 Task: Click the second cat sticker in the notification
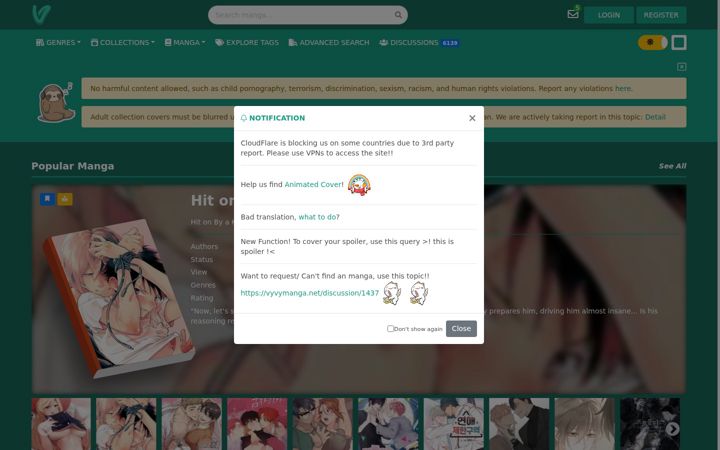(x=419, y=293)
